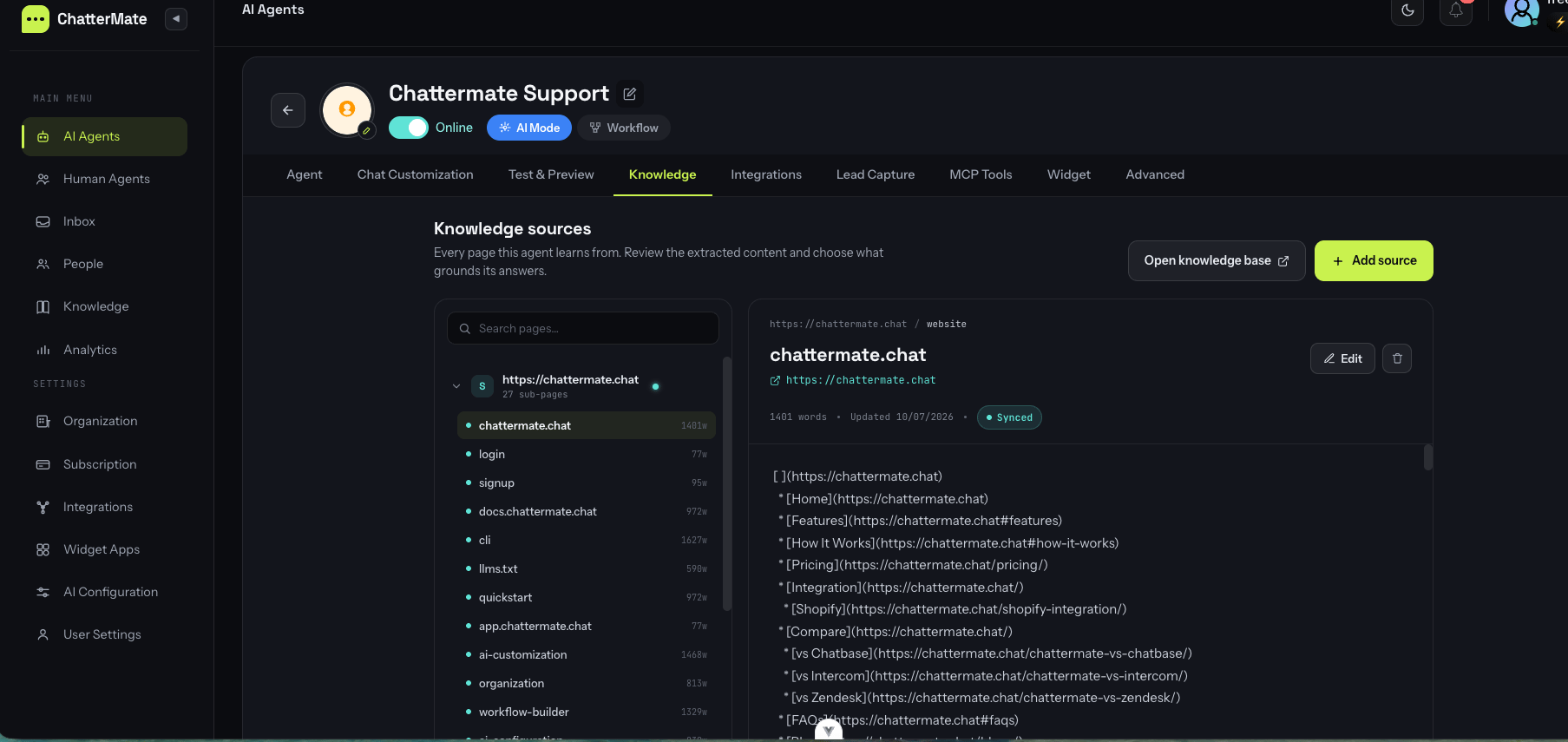This screenshot has width=1568, height=742.
Task: Select the Knowledge tab
Action: [663, 174]
